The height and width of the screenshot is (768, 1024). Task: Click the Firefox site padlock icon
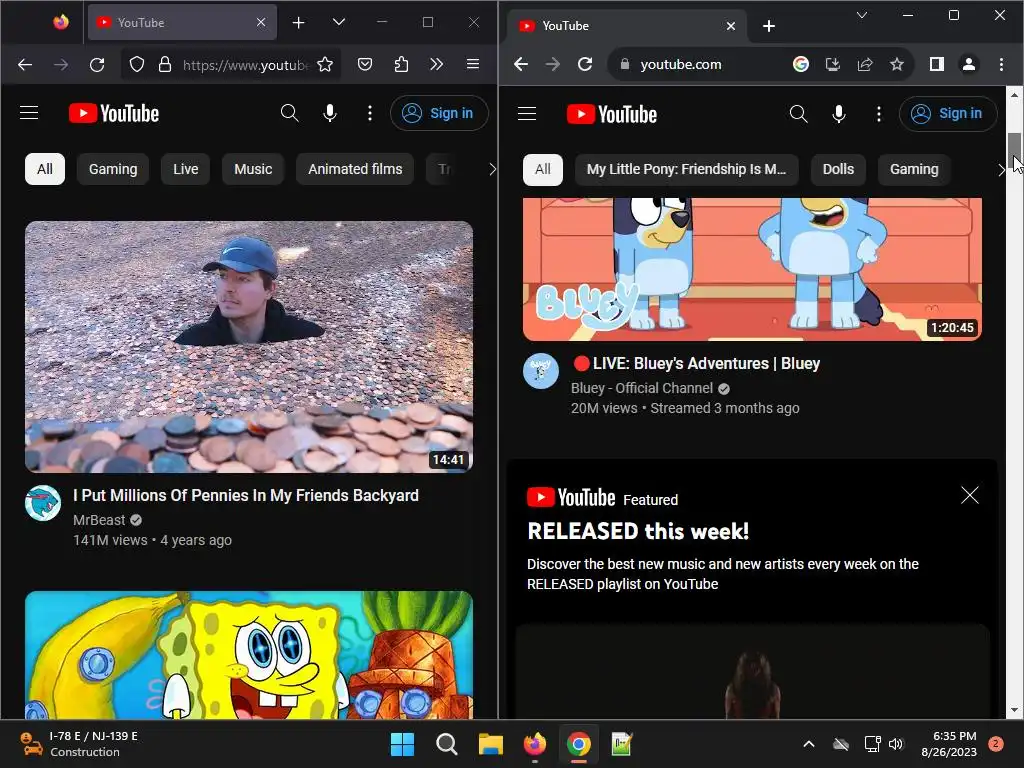165,64
